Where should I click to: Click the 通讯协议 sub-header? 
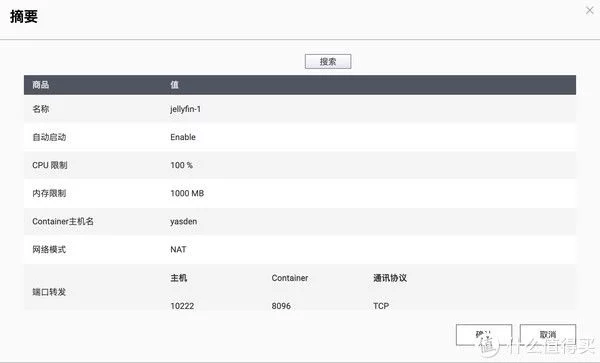pyautogui.click(x=390, y=278)
